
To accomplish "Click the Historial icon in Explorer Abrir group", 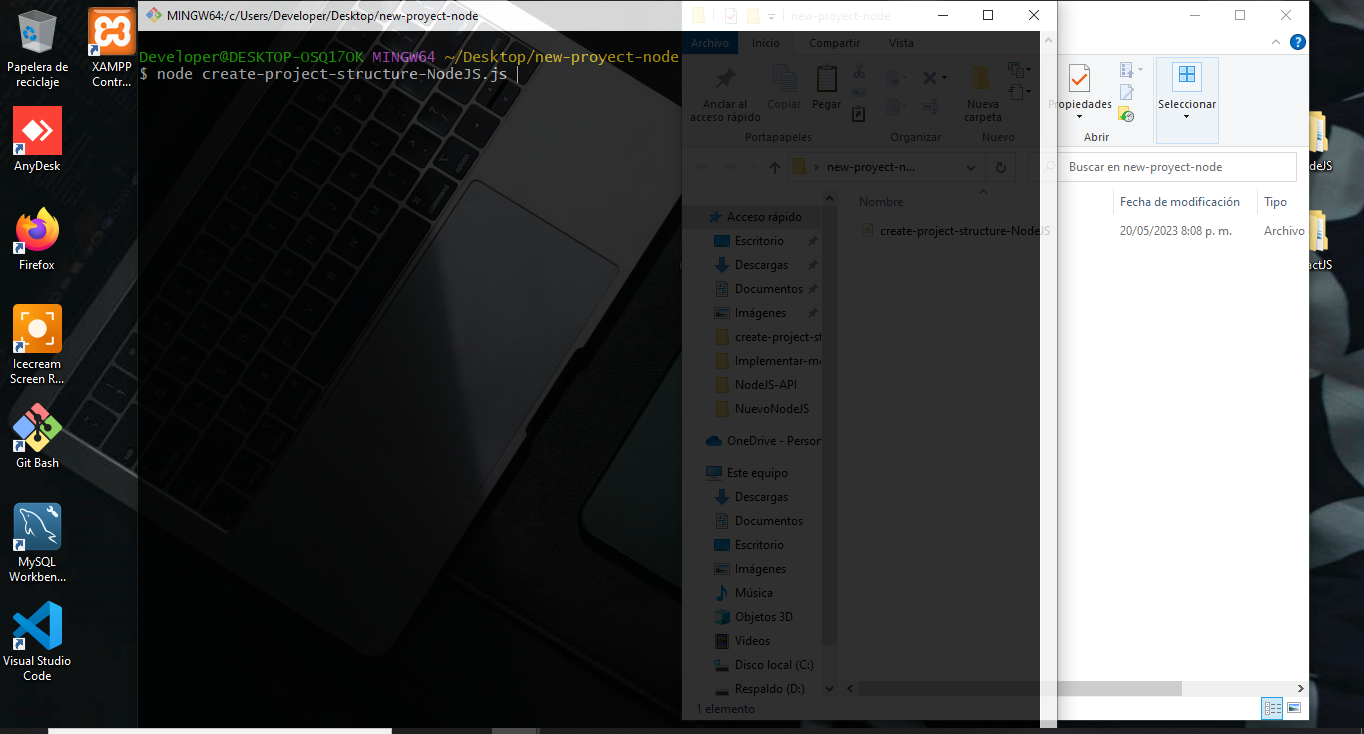I will click(1126, 115).
